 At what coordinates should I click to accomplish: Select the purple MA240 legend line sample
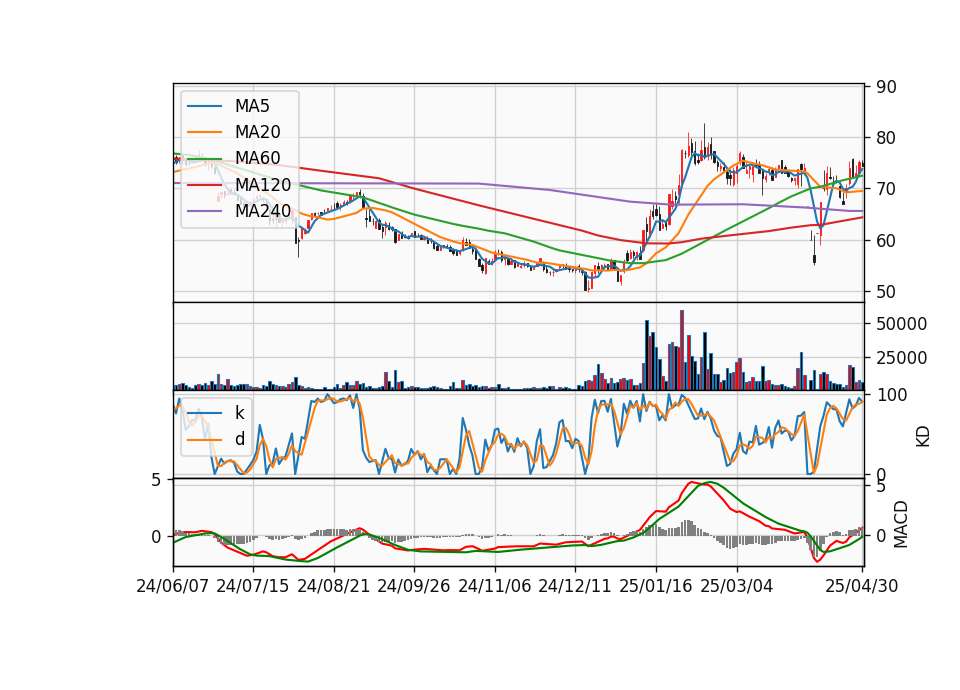204,211
